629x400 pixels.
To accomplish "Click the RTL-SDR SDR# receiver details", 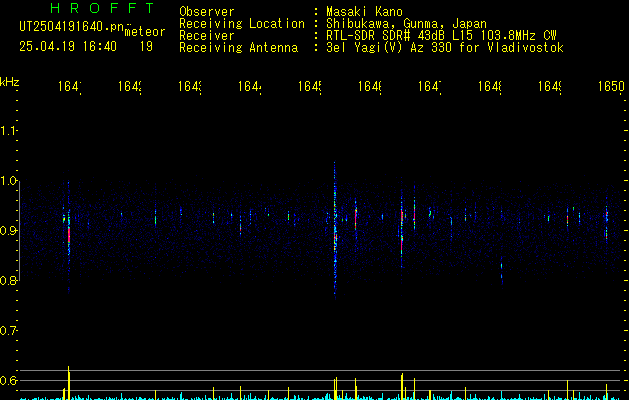I will click(441, 36).
